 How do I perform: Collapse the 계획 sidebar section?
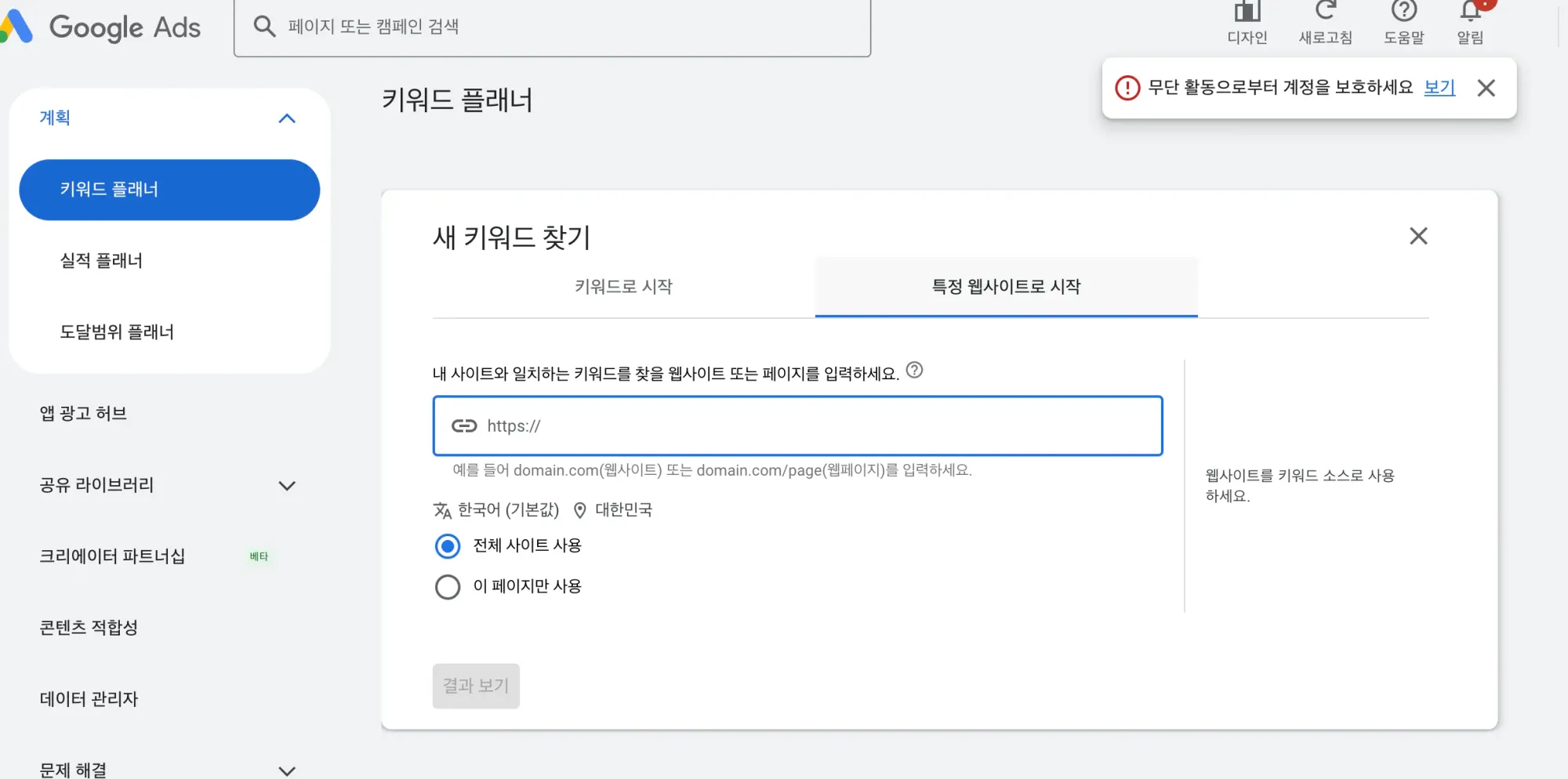(287, 118)
